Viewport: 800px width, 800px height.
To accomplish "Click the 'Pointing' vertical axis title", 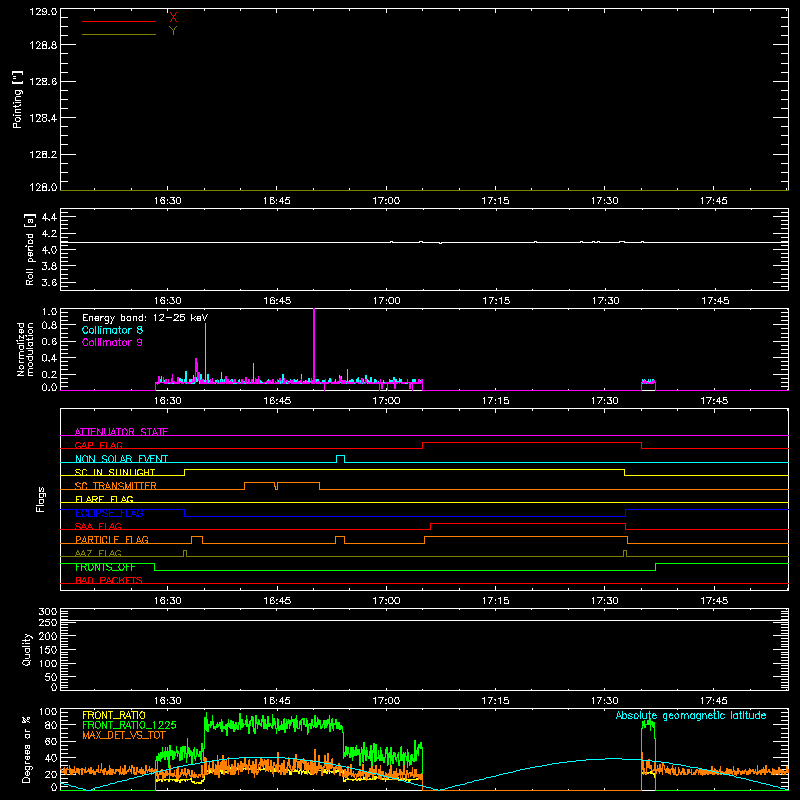I will click(17, 100).
